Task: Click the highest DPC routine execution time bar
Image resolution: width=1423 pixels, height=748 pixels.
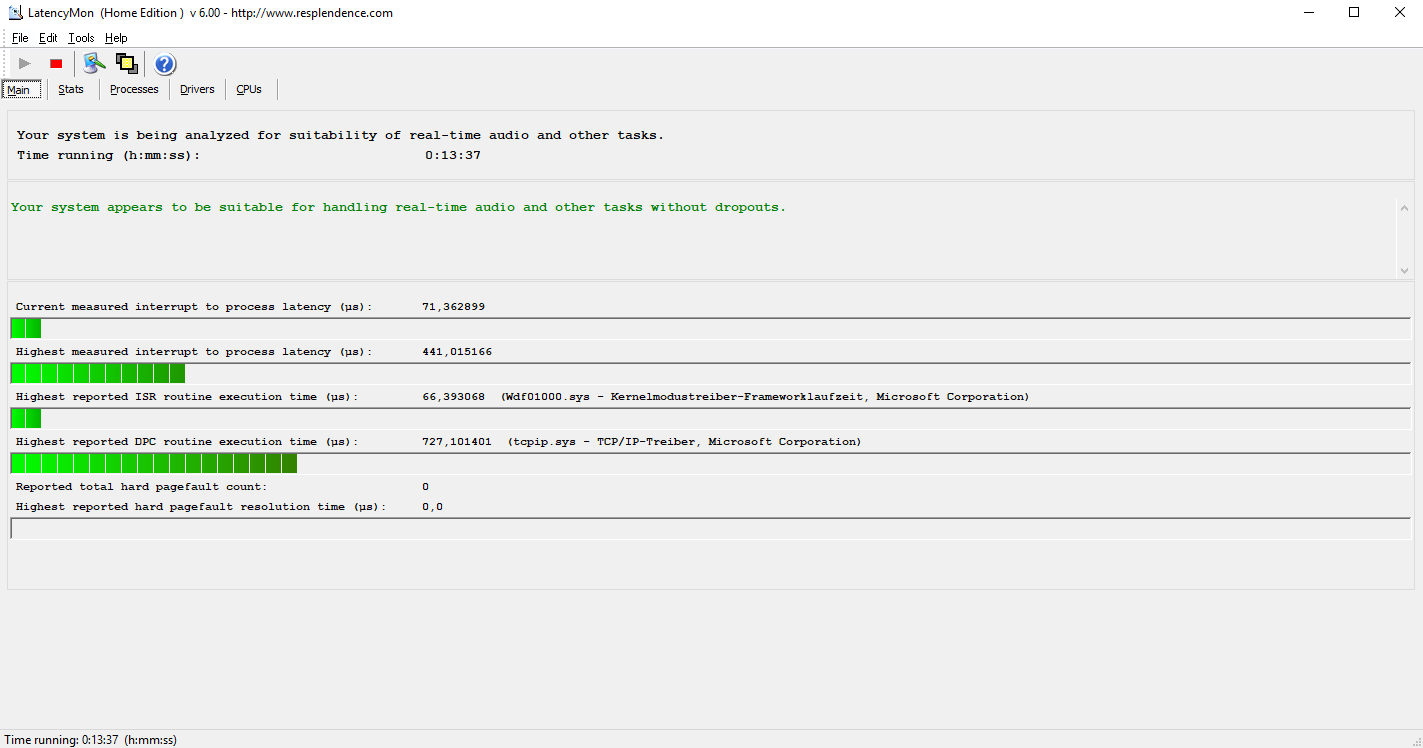Action: pos(154,463)
